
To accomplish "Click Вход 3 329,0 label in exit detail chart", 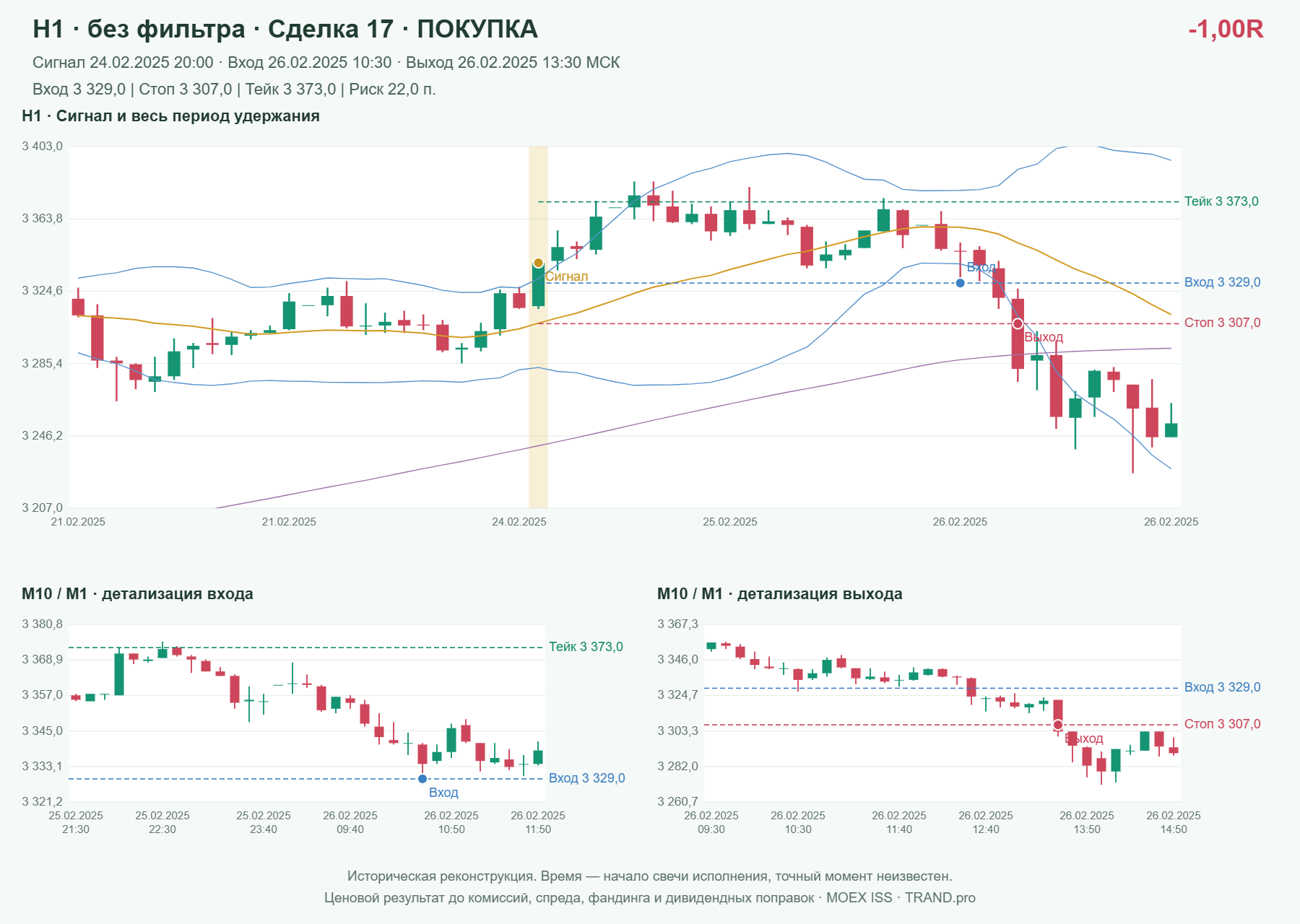I will [x=1222, y=687].
